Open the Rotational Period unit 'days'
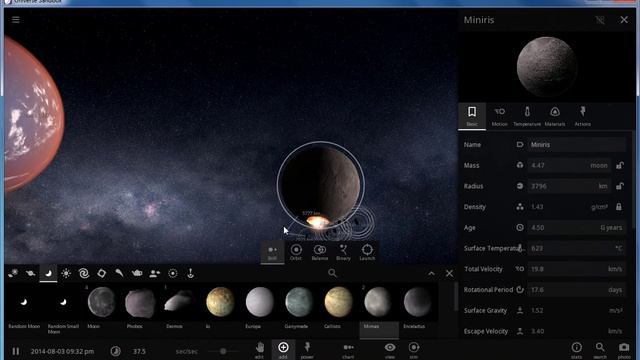 point(615,290)
